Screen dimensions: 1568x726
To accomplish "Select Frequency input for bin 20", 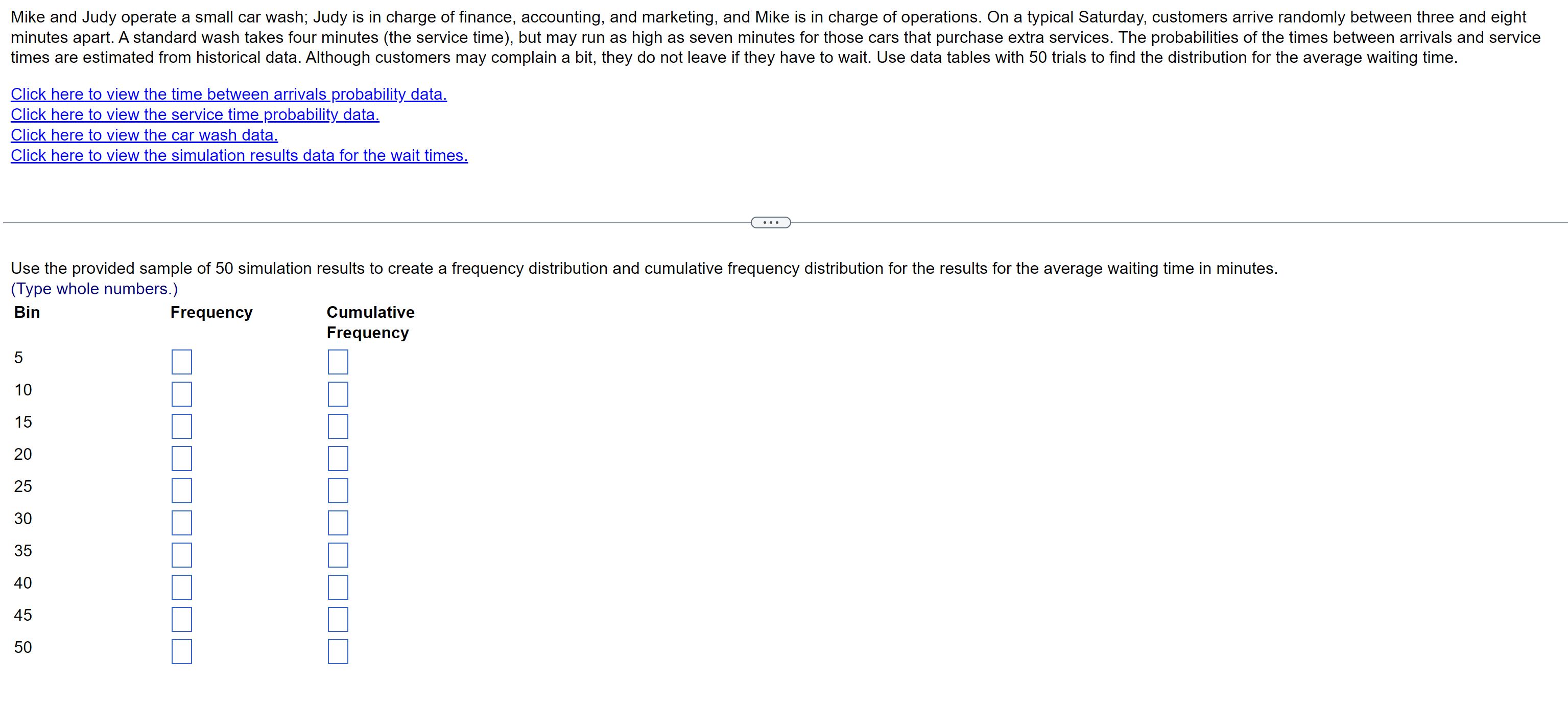I will pyautogui.click(x=181, y=459).
